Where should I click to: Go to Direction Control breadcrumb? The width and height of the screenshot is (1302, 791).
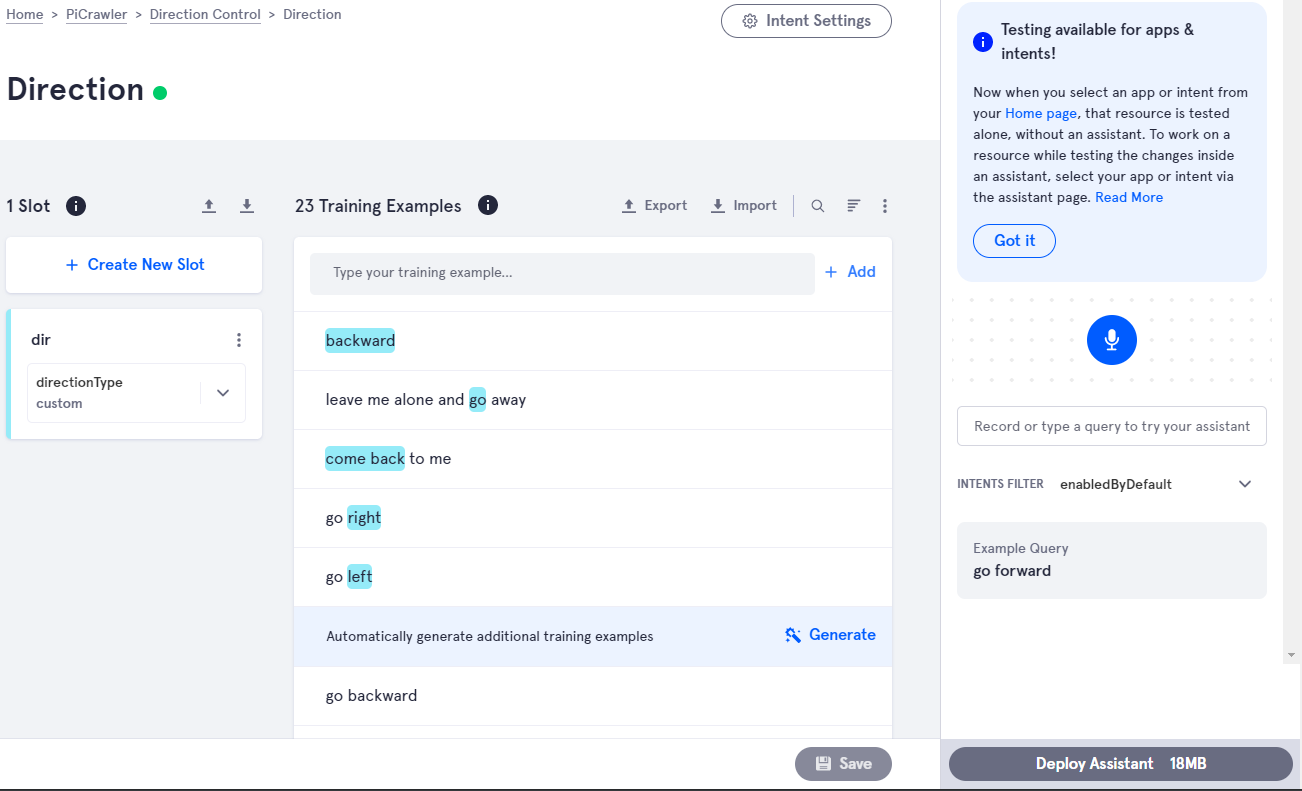point(205,15)
